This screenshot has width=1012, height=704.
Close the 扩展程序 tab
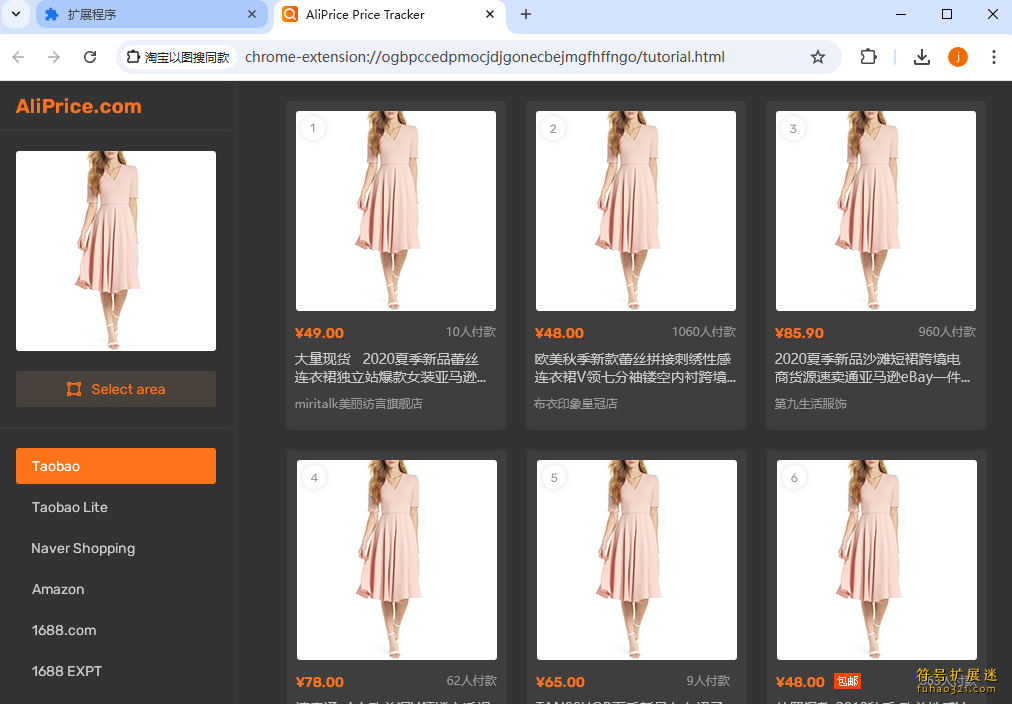pos(252,14)
